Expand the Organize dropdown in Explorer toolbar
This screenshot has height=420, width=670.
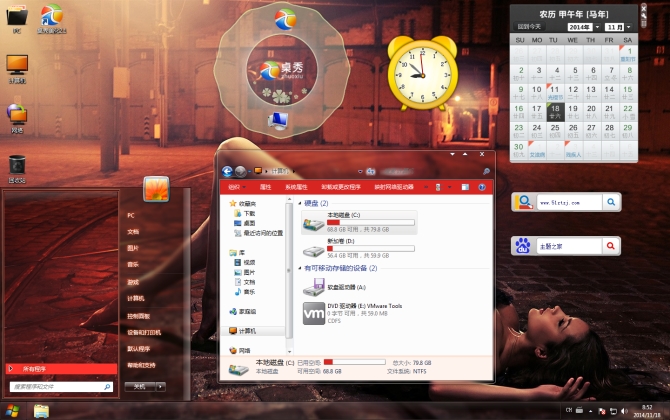pyautogui.click(x=237, y=187)
